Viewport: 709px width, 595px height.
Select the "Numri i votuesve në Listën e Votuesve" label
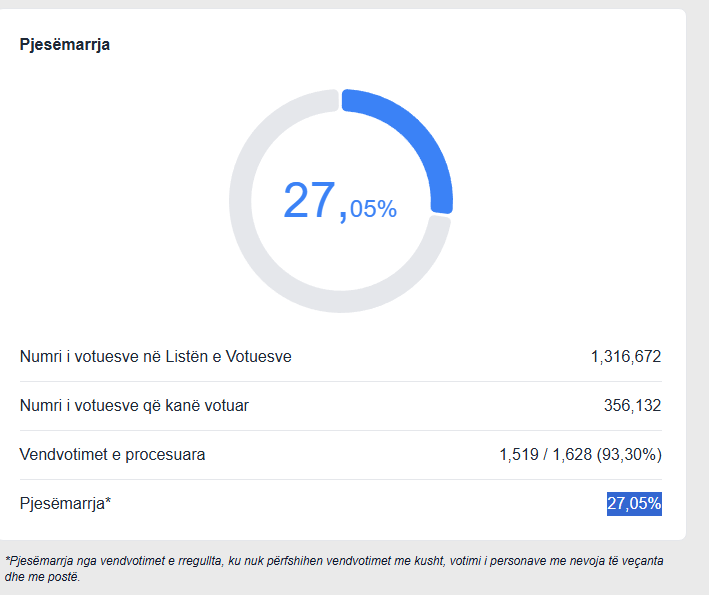156,356
